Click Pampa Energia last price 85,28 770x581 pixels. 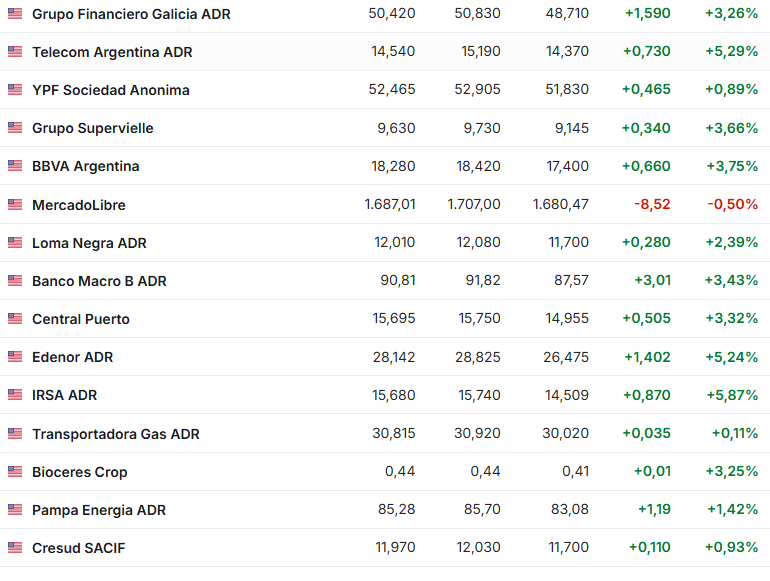pyautogui.click(x=397, y=509)
